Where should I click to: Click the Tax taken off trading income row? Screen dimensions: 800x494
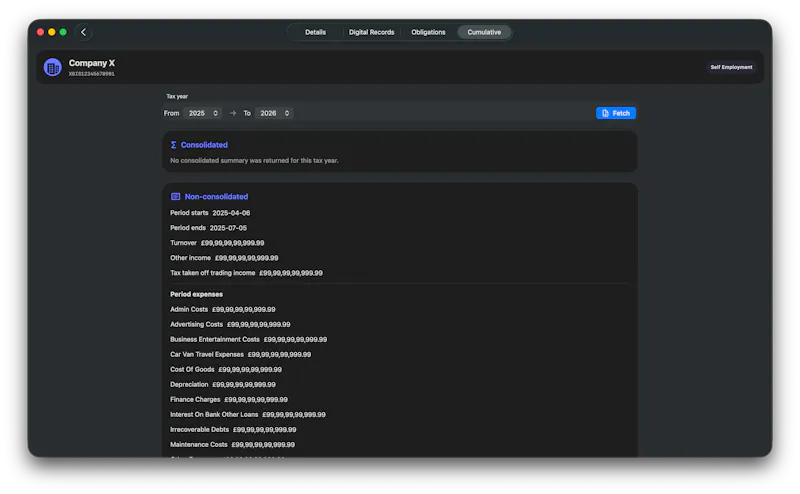[246, 273]
